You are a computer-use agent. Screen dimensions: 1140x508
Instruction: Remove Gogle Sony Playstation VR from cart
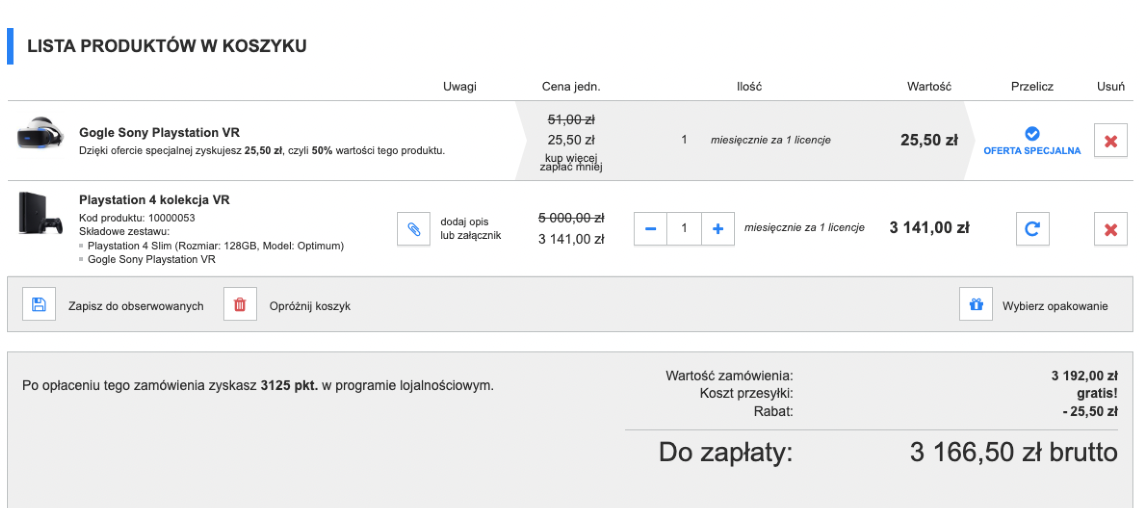coord(1110,141)
